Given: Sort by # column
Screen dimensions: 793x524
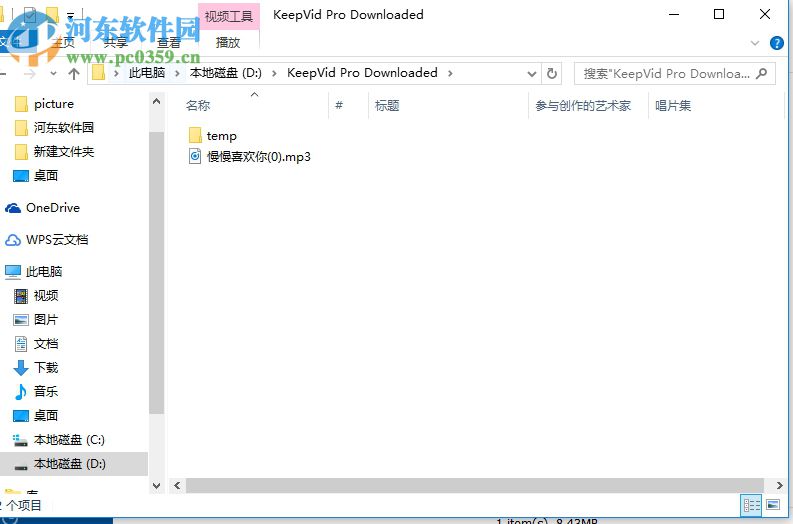Looking at the screenshot, I should 339,106.
